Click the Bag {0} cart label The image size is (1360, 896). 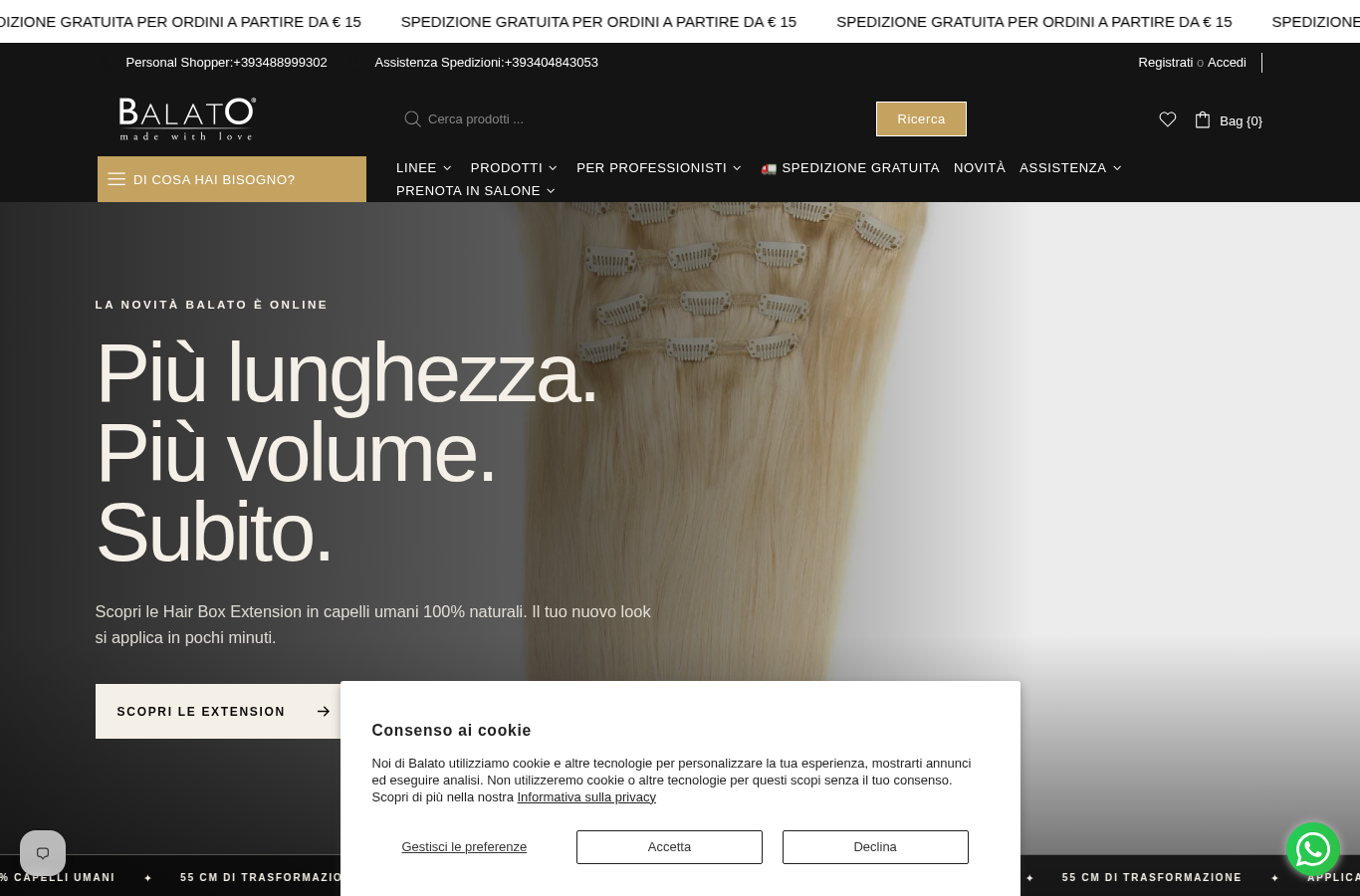point(1241,121)
